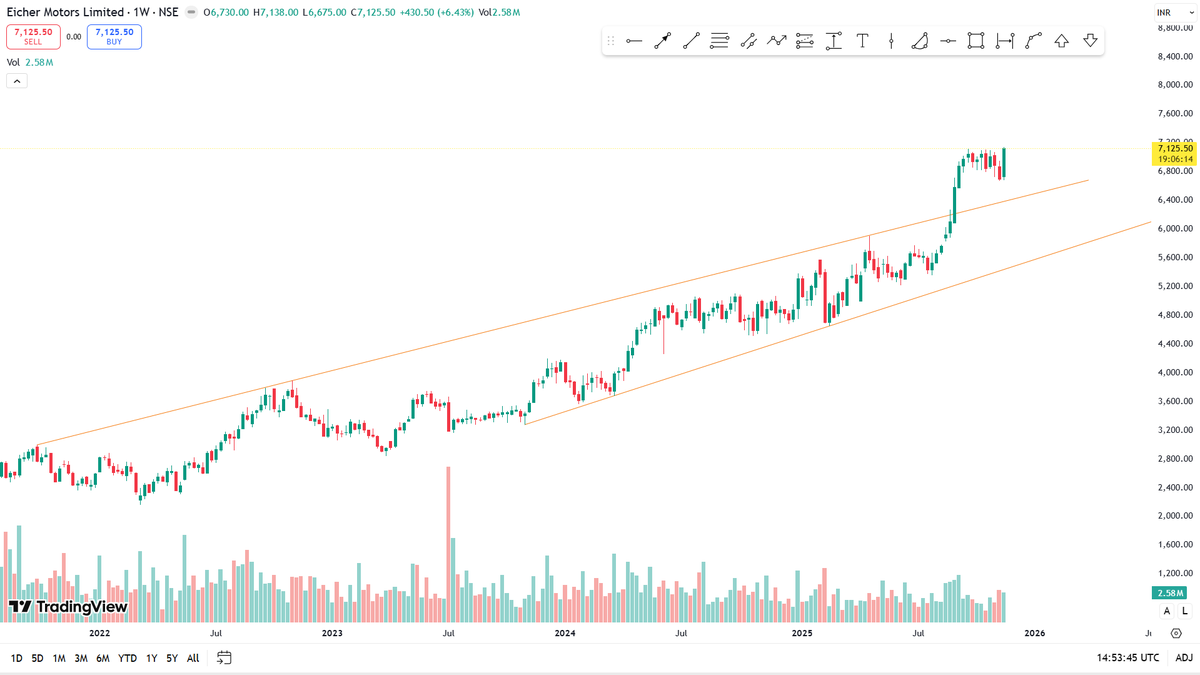
Task: Select the Text tool
Action: (862, 41)
